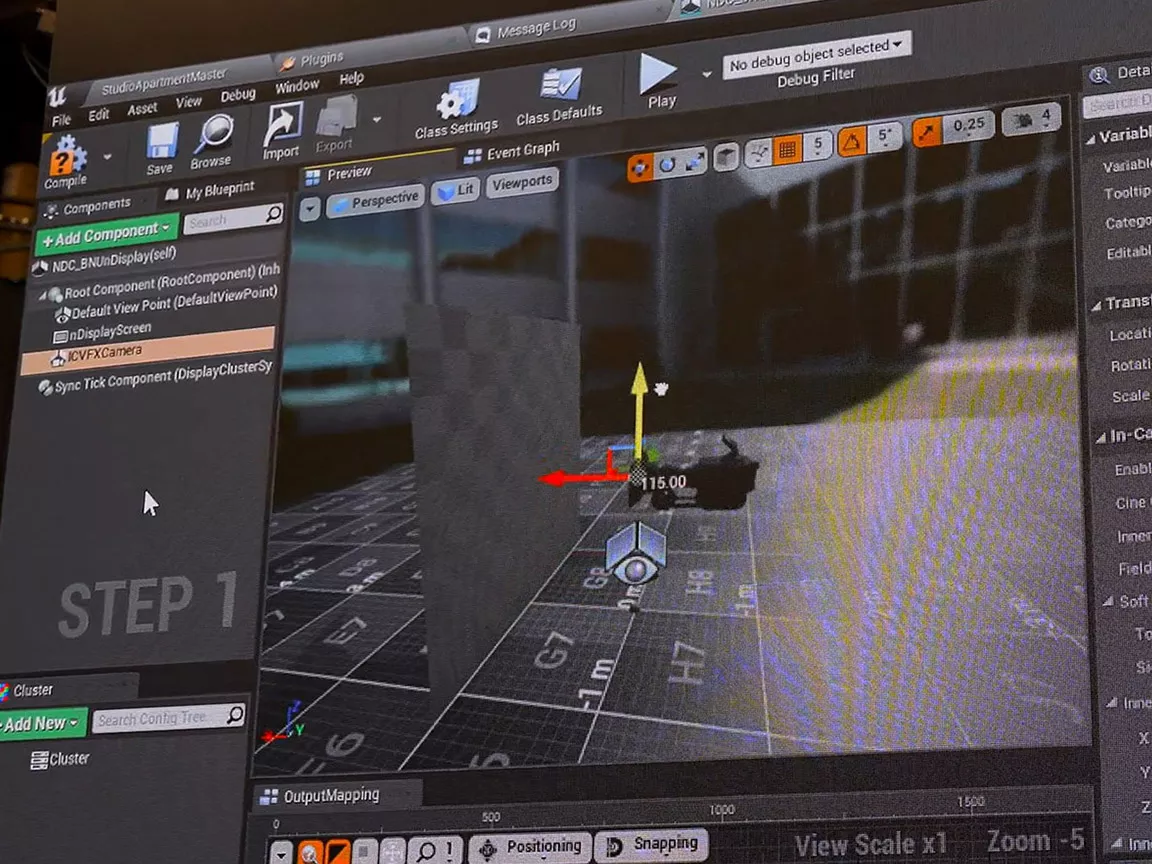1152x864 pixels.
Task: Click the orange magnifier icon in OutputMapping toolbar
Action: tap(311, 852)
